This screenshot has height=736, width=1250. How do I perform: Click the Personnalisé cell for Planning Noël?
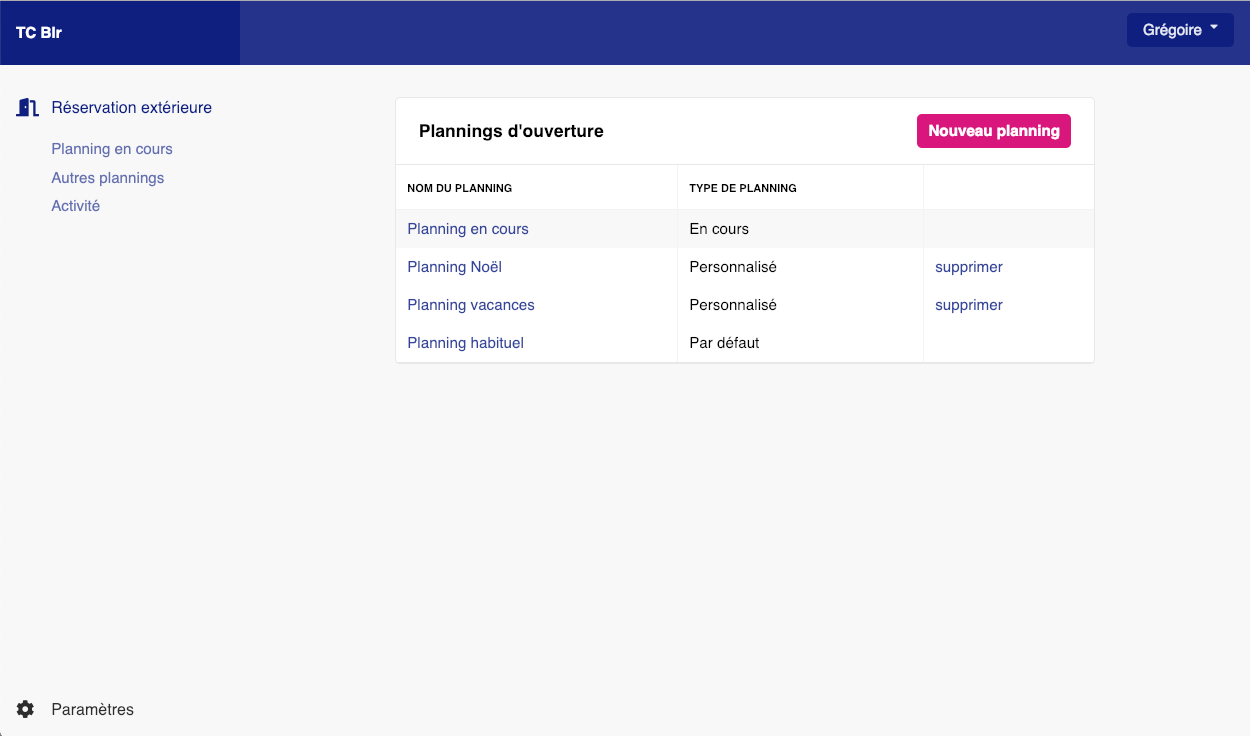733,267
